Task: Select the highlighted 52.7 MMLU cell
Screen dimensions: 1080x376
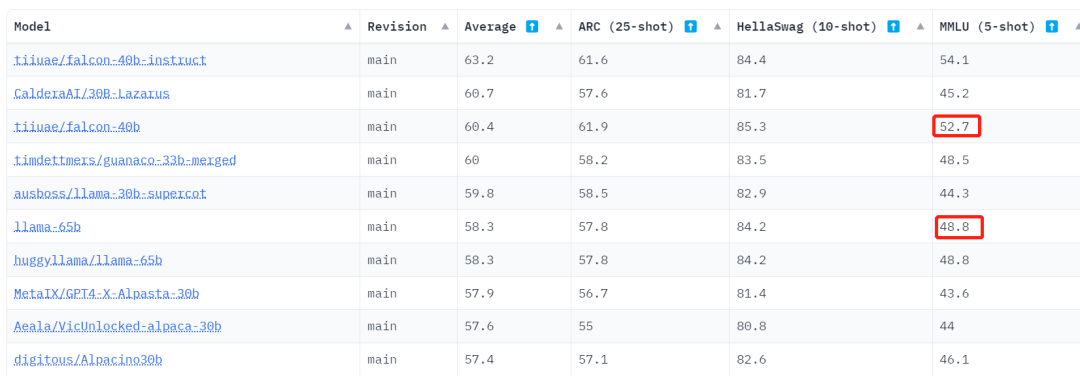Action: coord(957,127)
